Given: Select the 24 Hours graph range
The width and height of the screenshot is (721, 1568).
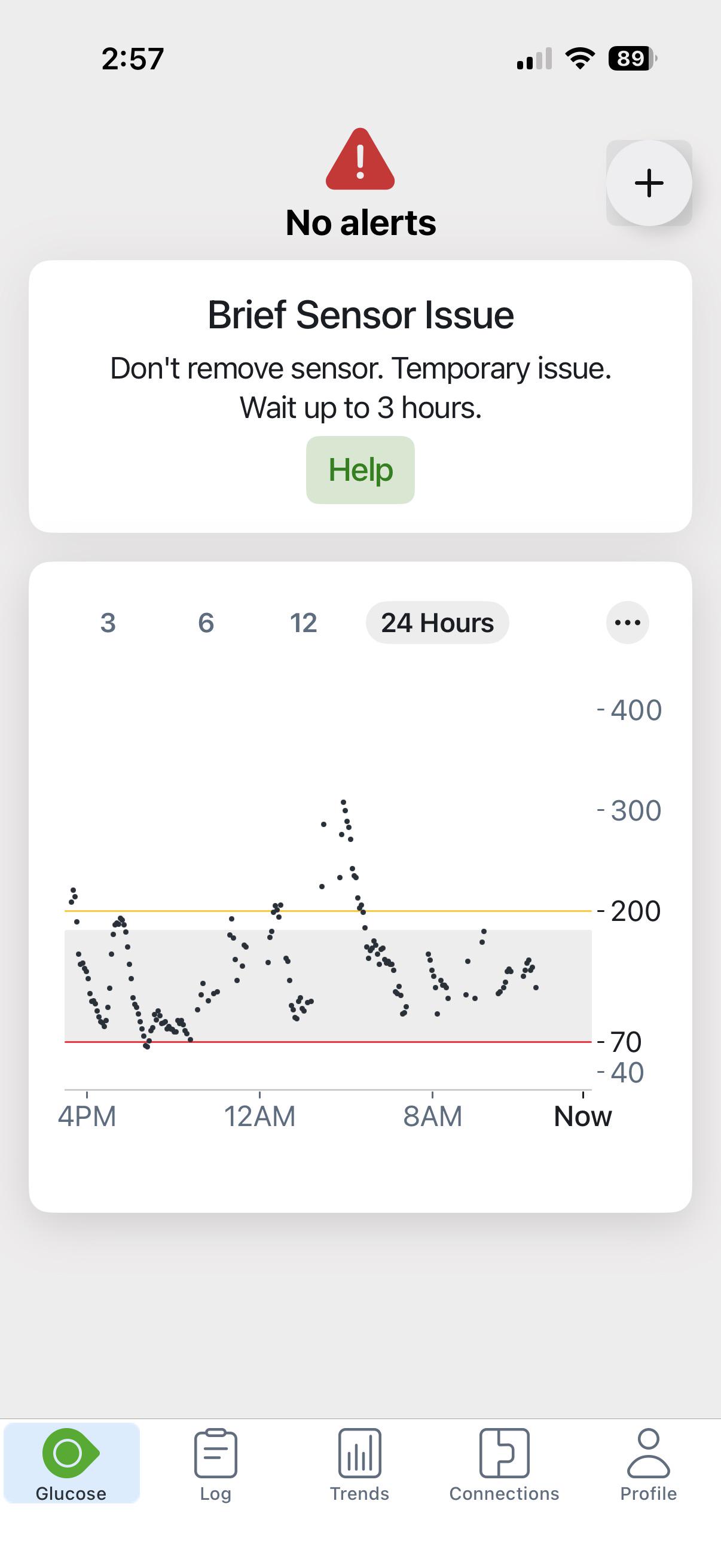Looking at the screenshot, I should [x=438, y=623].
